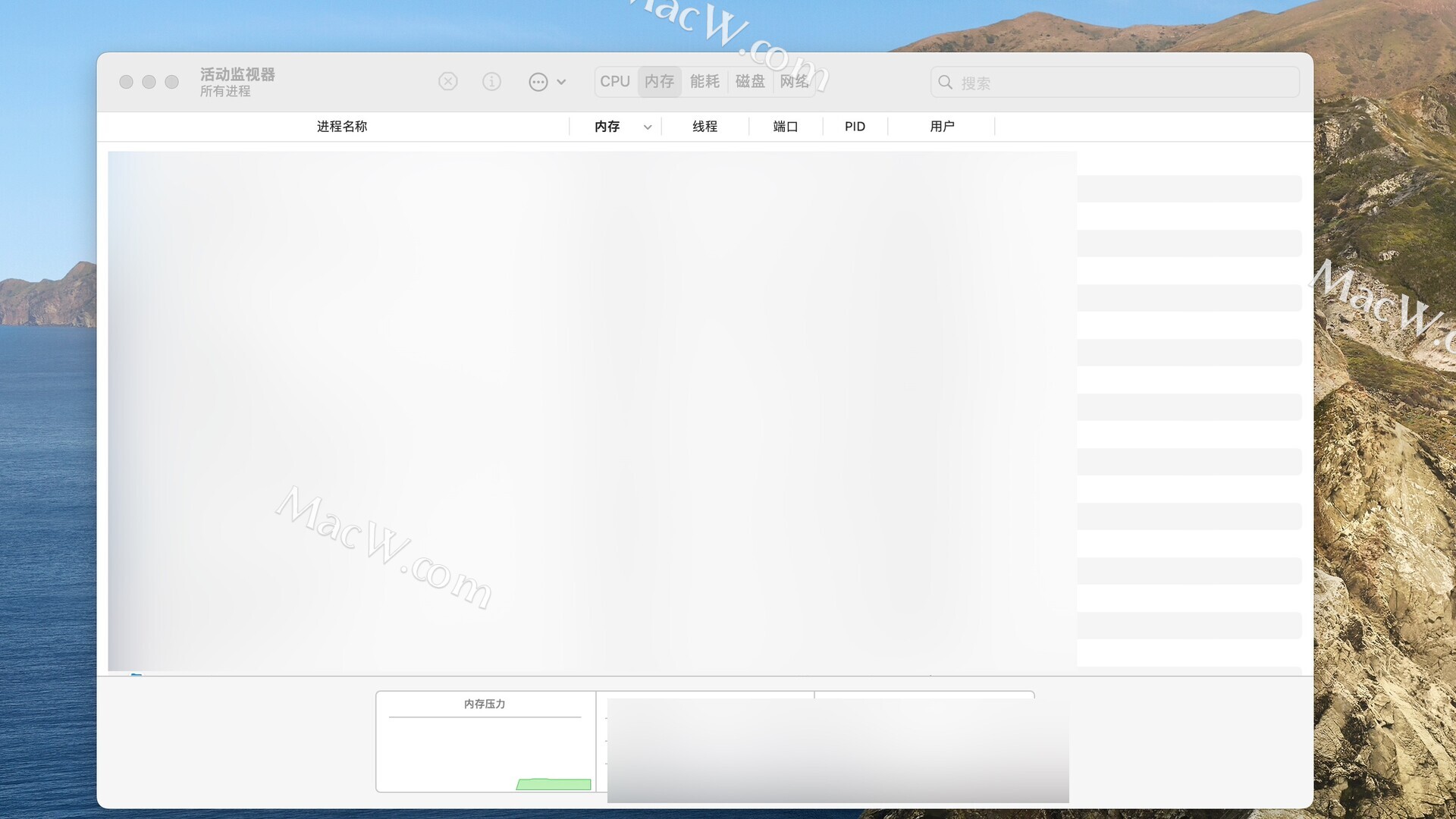This screenshot has height=819, width=1456.
Task: Sort by PID column header
Action: (x=855, y=127)
